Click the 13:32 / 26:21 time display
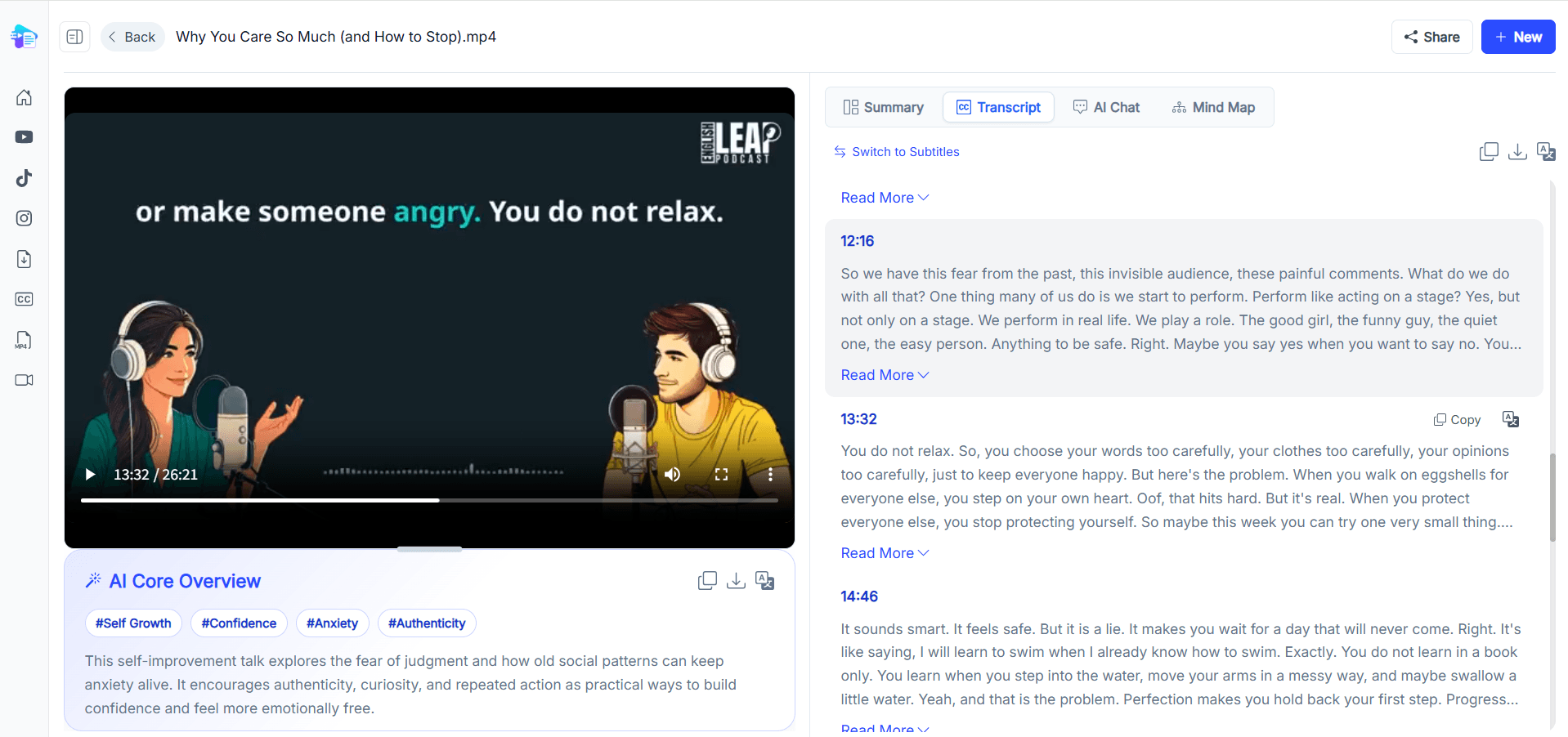 [155, 475]
